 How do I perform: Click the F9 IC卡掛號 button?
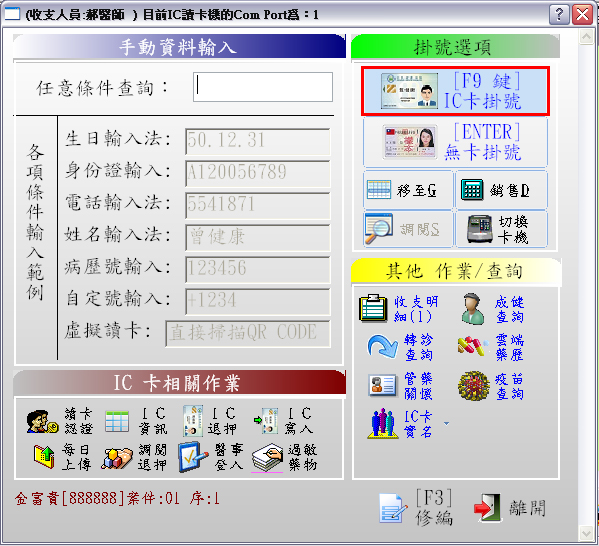tap(455, 91)
